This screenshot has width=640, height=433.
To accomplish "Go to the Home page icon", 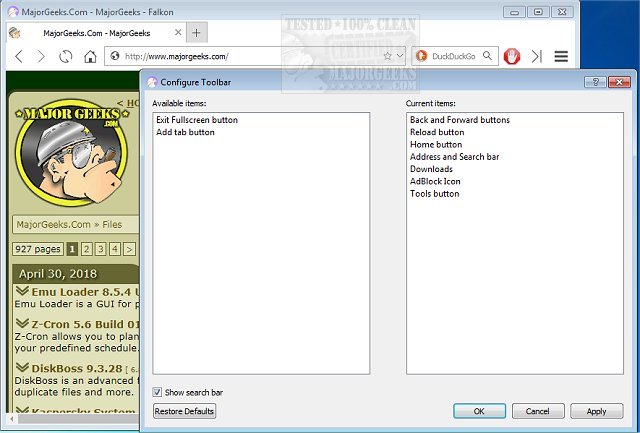I will coord(90,56).
